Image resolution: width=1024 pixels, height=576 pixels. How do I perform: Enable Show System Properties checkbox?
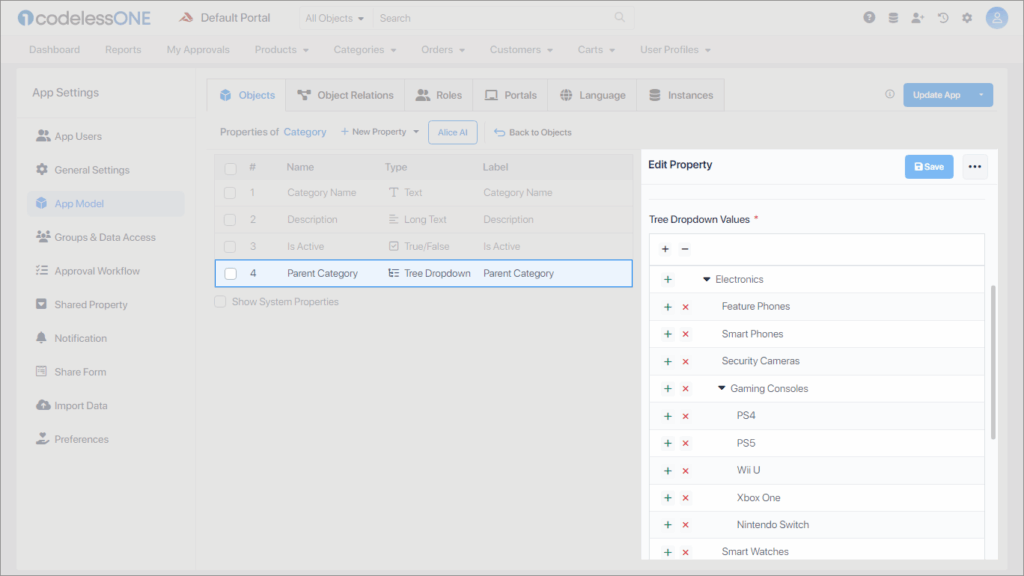tap(220, 302)
